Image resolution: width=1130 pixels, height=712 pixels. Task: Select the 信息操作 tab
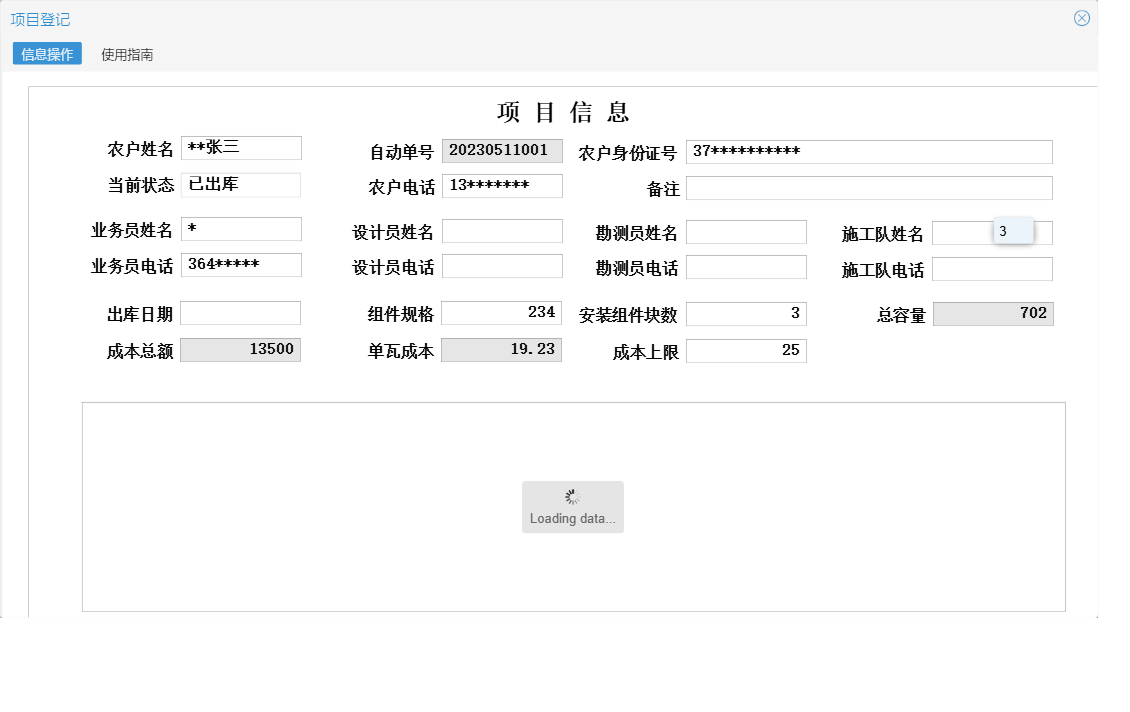point(46,53)
